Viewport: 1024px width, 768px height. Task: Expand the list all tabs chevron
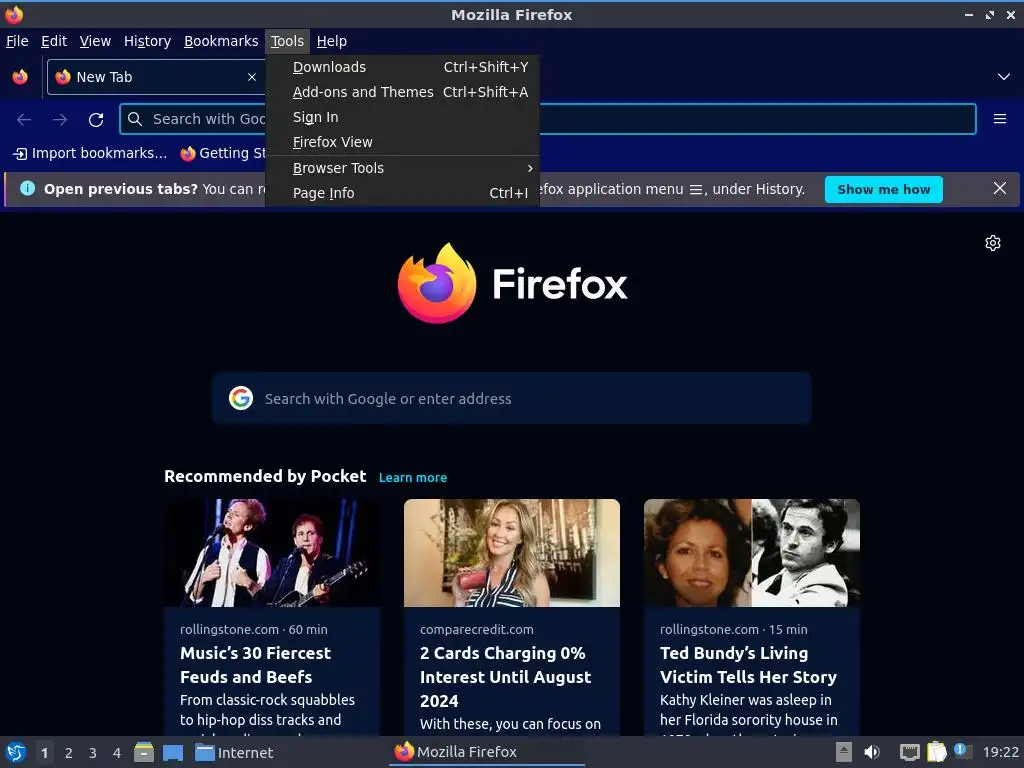[x=1003, y=77]
